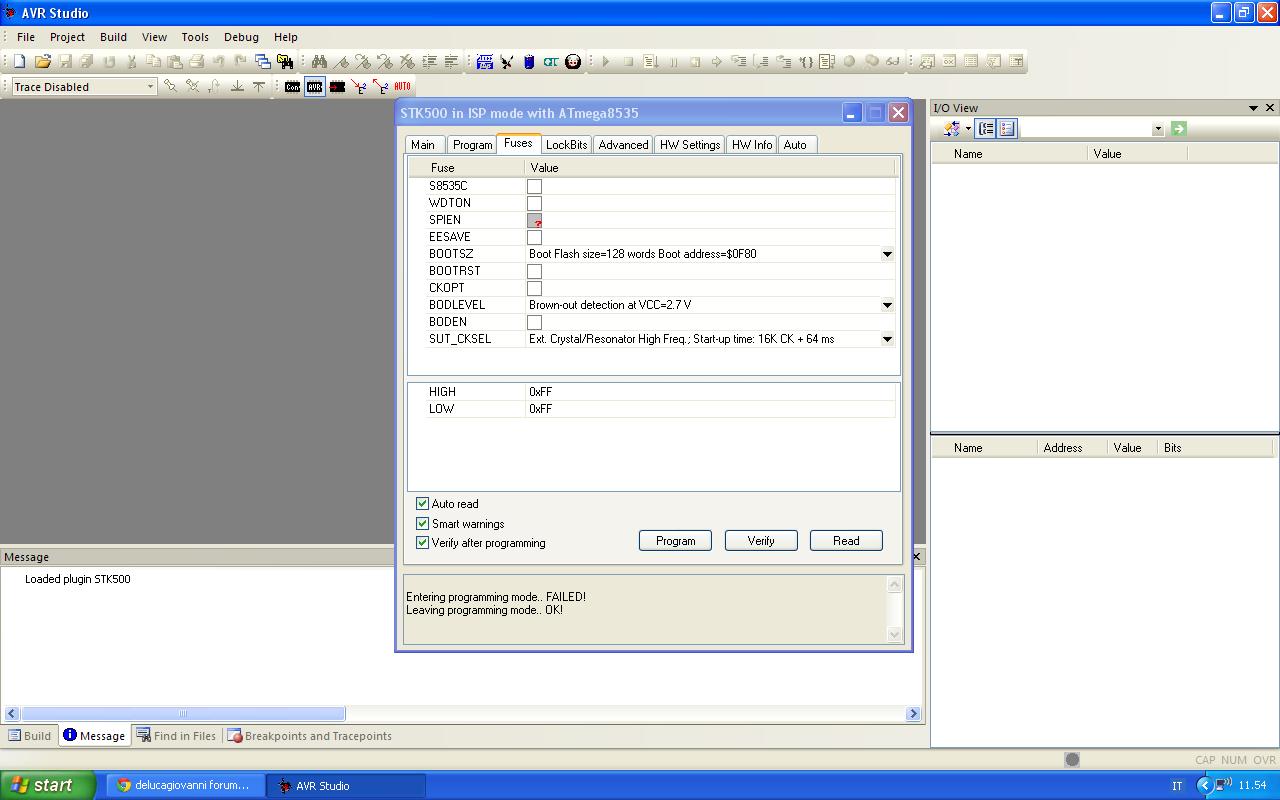
Task: Toggle the CKOPT fuse checkbox
Action: pyautogui.click(x=534, y=288)
